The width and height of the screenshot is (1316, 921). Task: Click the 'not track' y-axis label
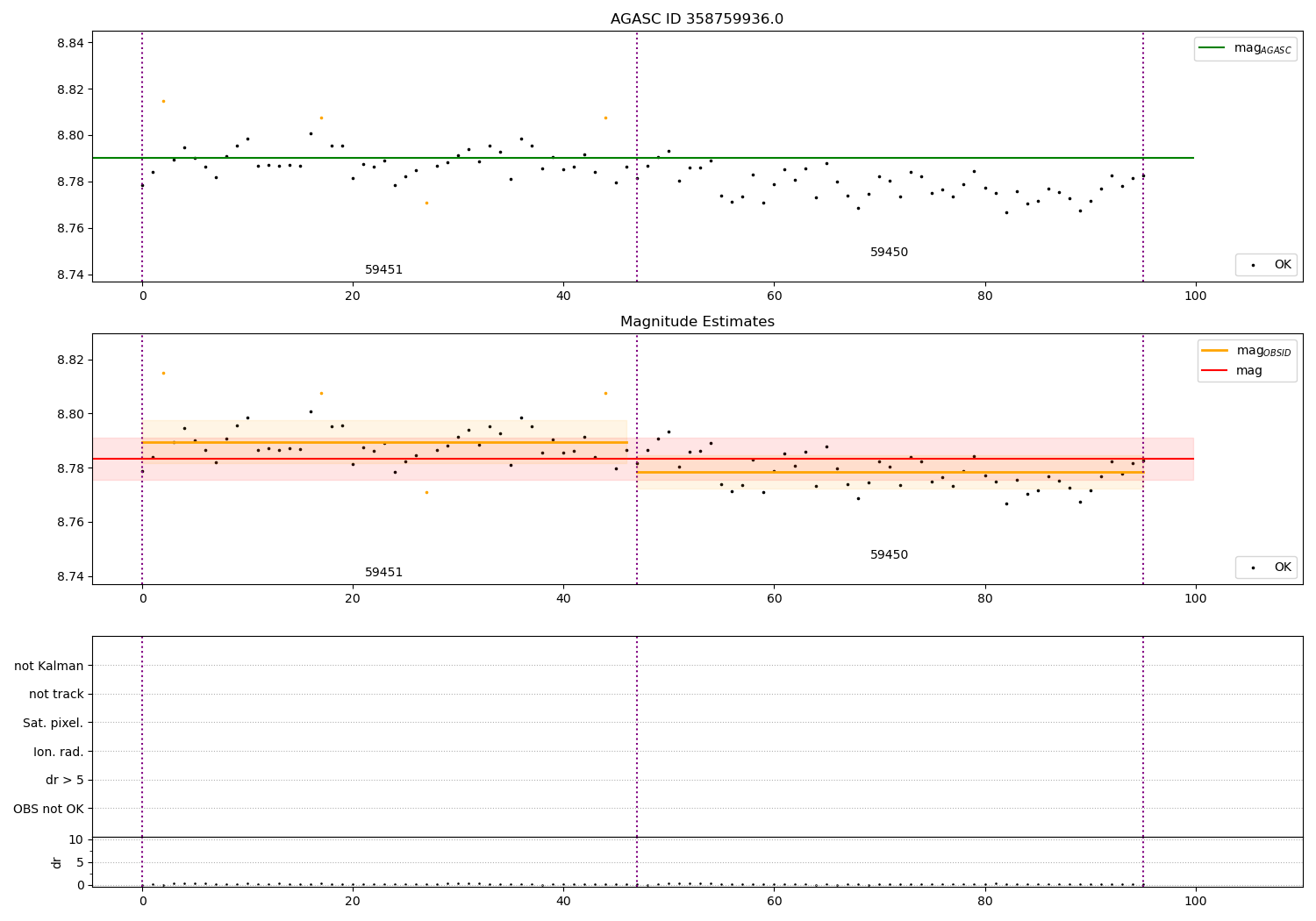point(56,694)
